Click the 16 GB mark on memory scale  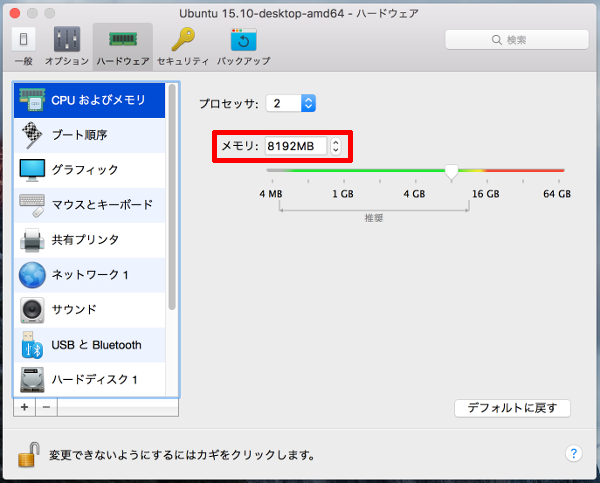click(486, 194)
